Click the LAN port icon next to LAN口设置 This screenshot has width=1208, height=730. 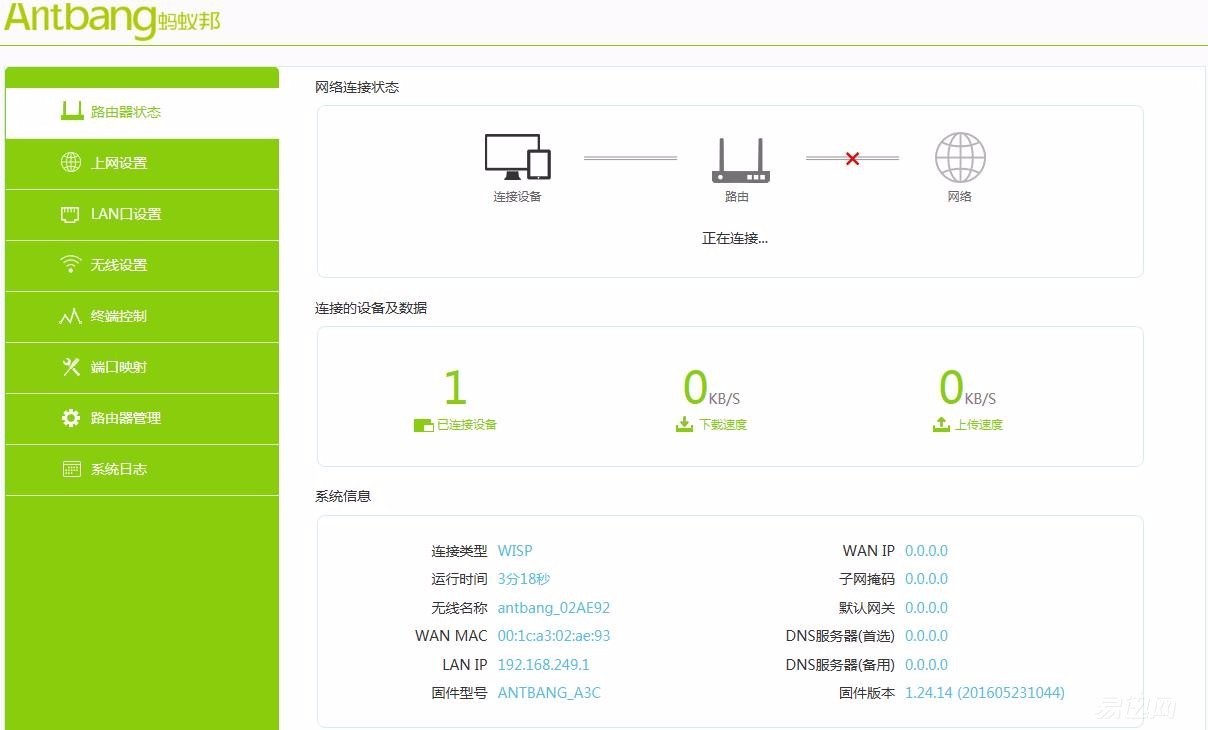point(71,214)
